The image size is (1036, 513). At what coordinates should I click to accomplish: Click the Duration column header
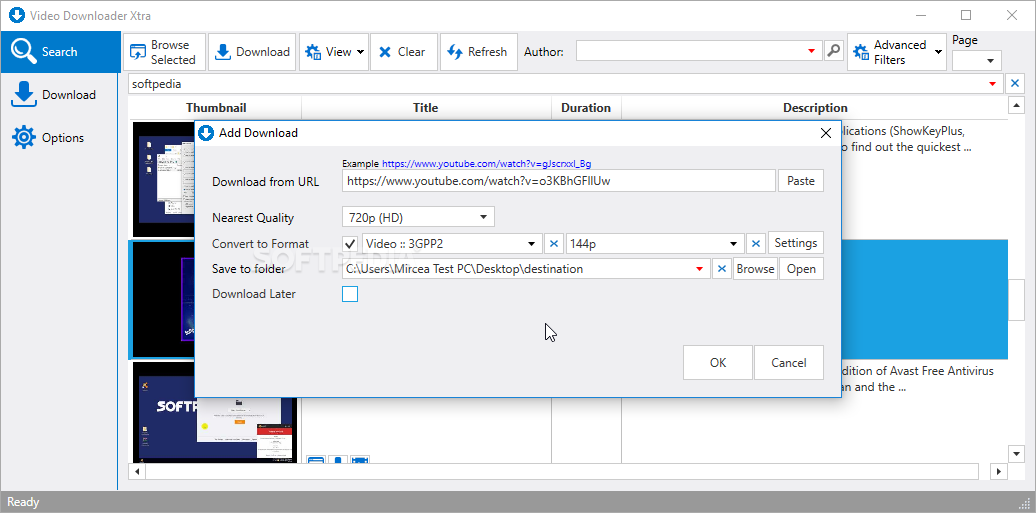coord(586,108)
